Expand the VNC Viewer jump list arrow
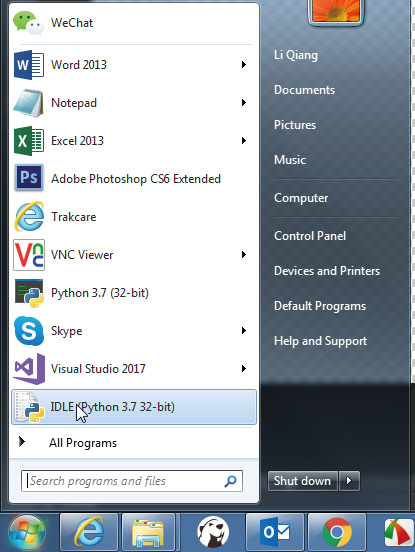This screenshot has height=552, width=415. (x=244, y=255)
